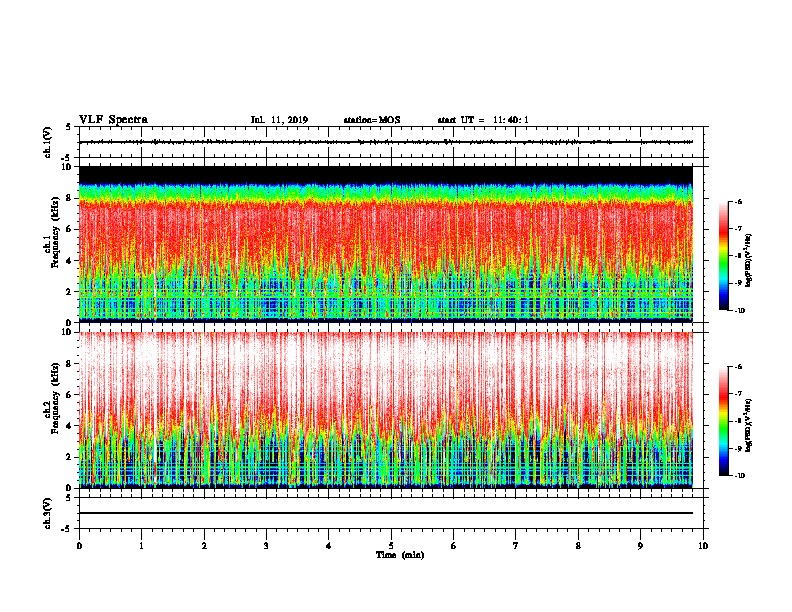The height and width of the screenshot is (612, 792).
Task: Click the flat ch.3 voltage trace
Action: (x=386, y=513)
